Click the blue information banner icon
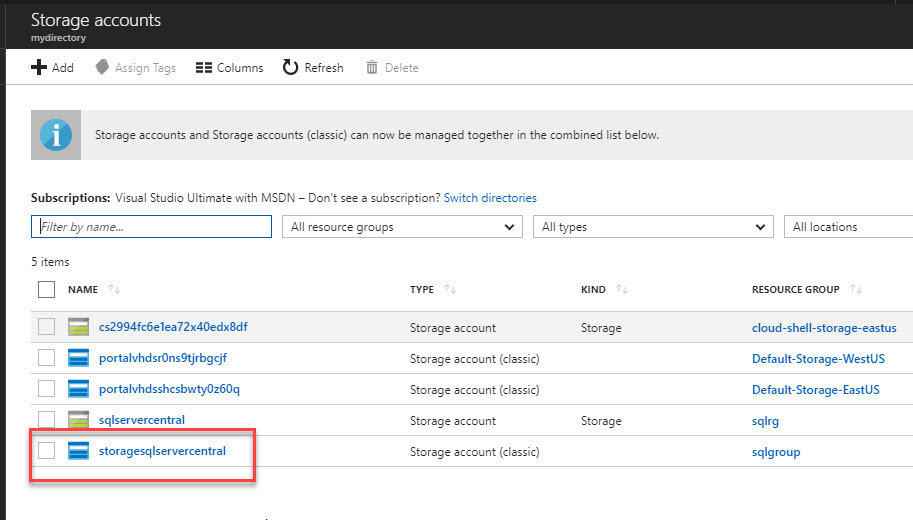Screen dimensions: 913x520 (x=55, y=135)
